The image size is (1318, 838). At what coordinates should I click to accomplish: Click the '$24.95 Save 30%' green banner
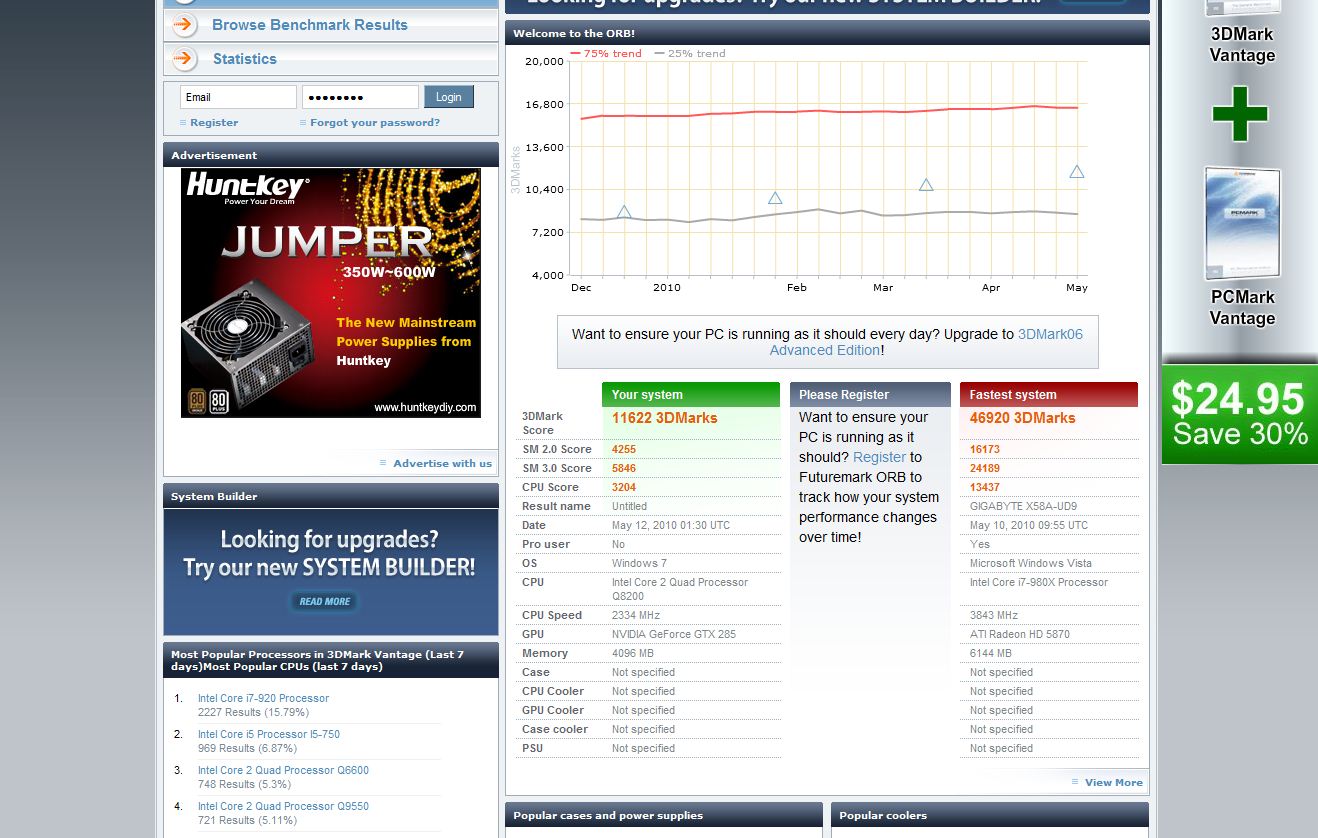point(1240,414)
